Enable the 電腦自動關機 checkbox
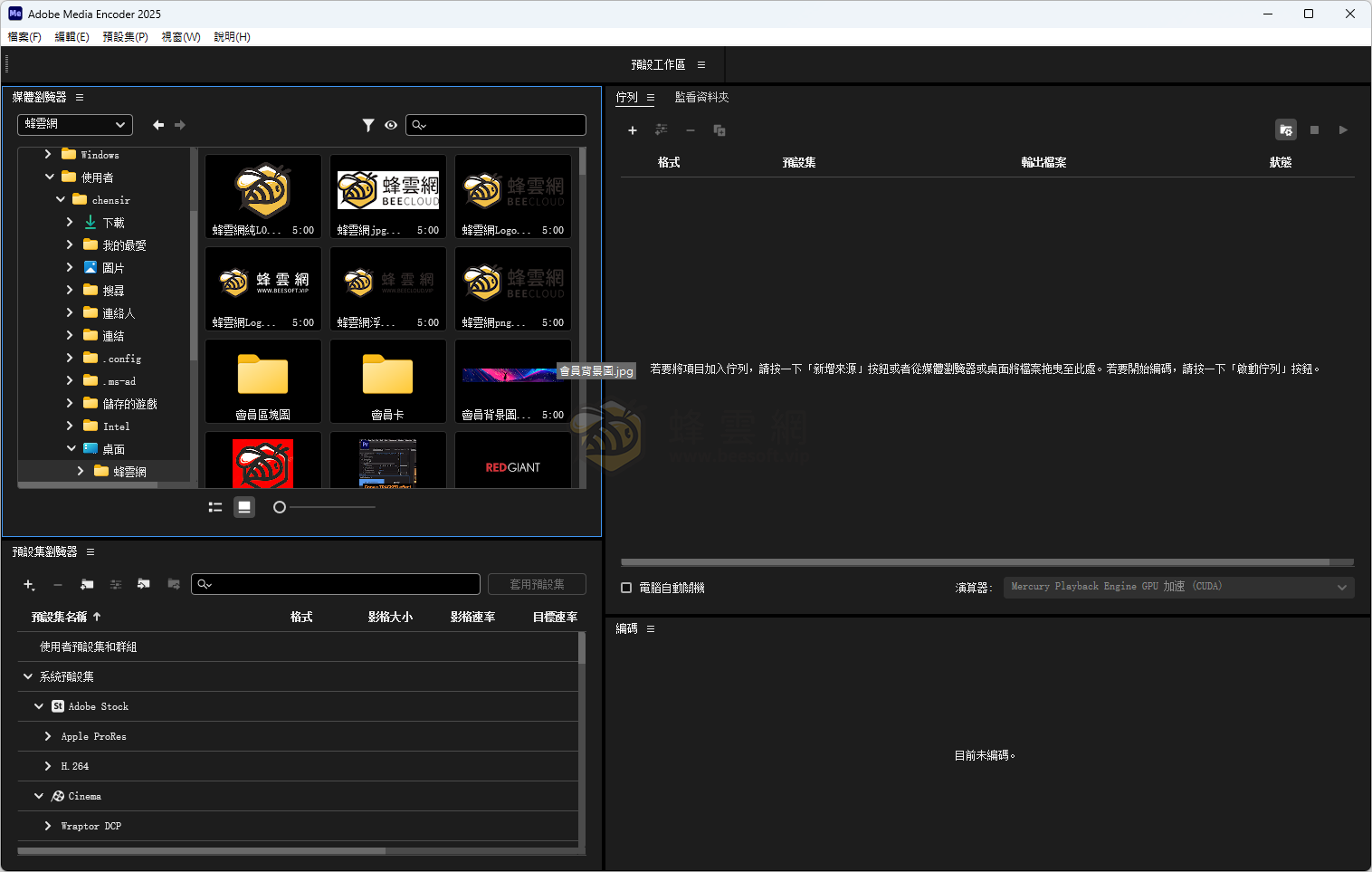 pos(626,588)
